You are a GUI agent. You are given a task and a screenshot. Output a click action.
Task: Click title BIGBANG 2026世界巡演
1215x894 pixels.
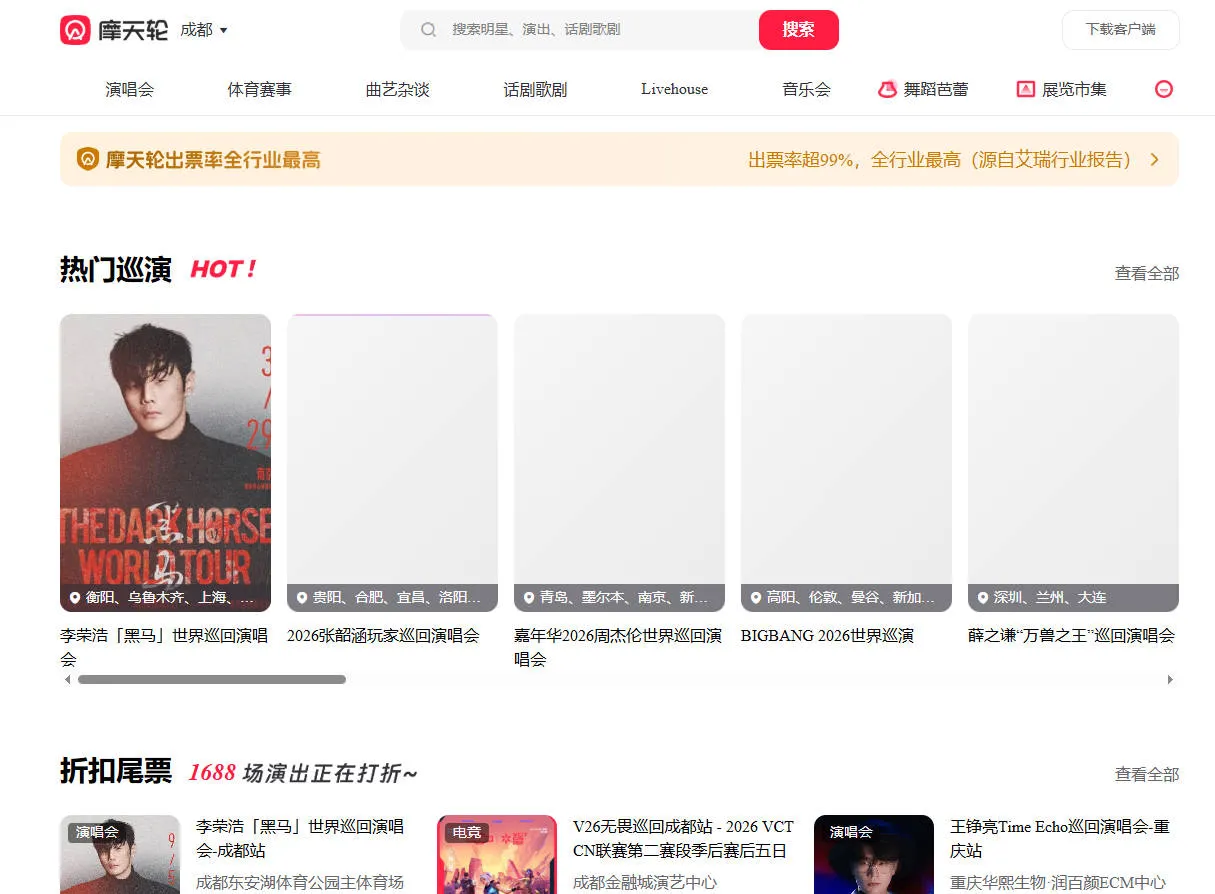pyautogui.click(x=827, y=635)
